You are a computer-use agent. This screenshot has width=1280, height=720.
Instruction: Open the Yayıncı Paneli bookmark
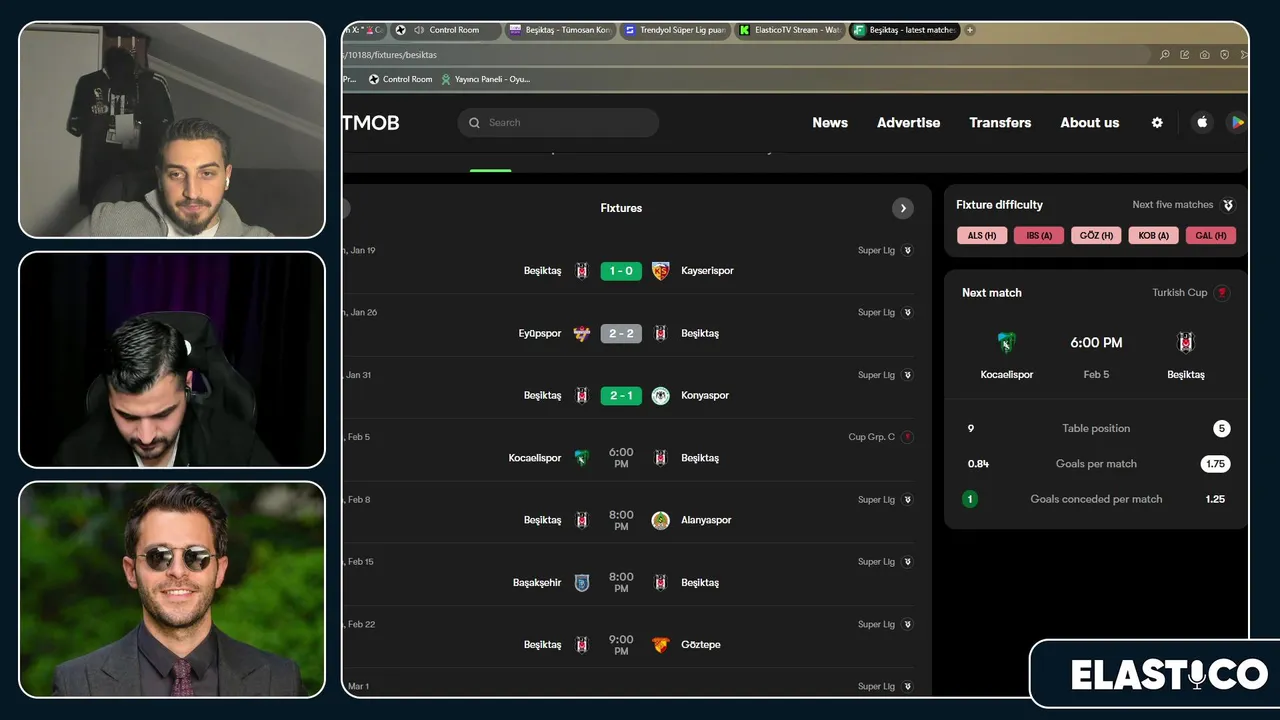point(486,79)
